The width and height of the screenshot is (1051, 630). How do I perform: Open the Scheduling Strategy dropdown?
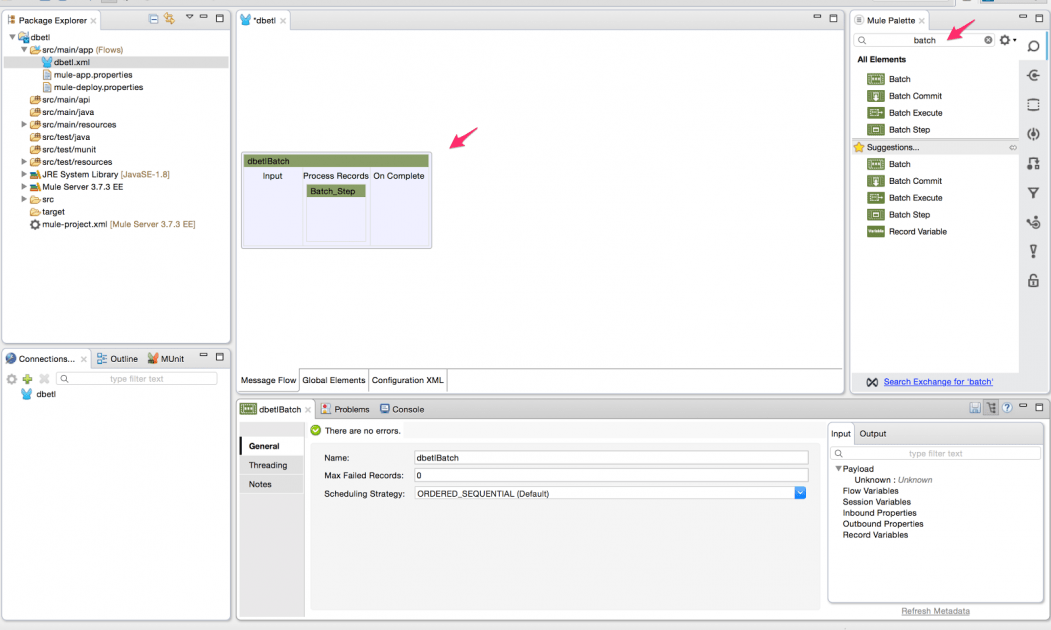point(798,492)
